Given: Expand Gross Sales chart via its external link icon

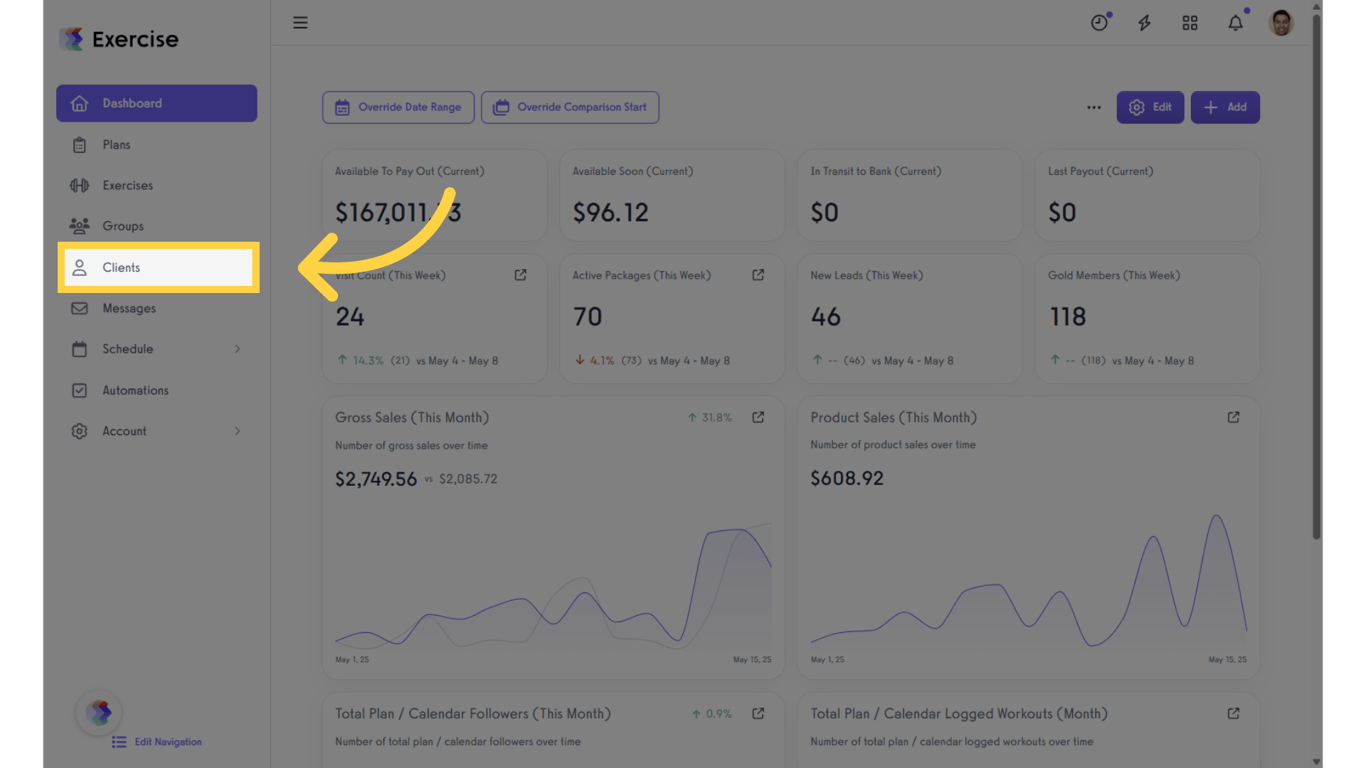Looking at the screenshot, I should (758, 417).
